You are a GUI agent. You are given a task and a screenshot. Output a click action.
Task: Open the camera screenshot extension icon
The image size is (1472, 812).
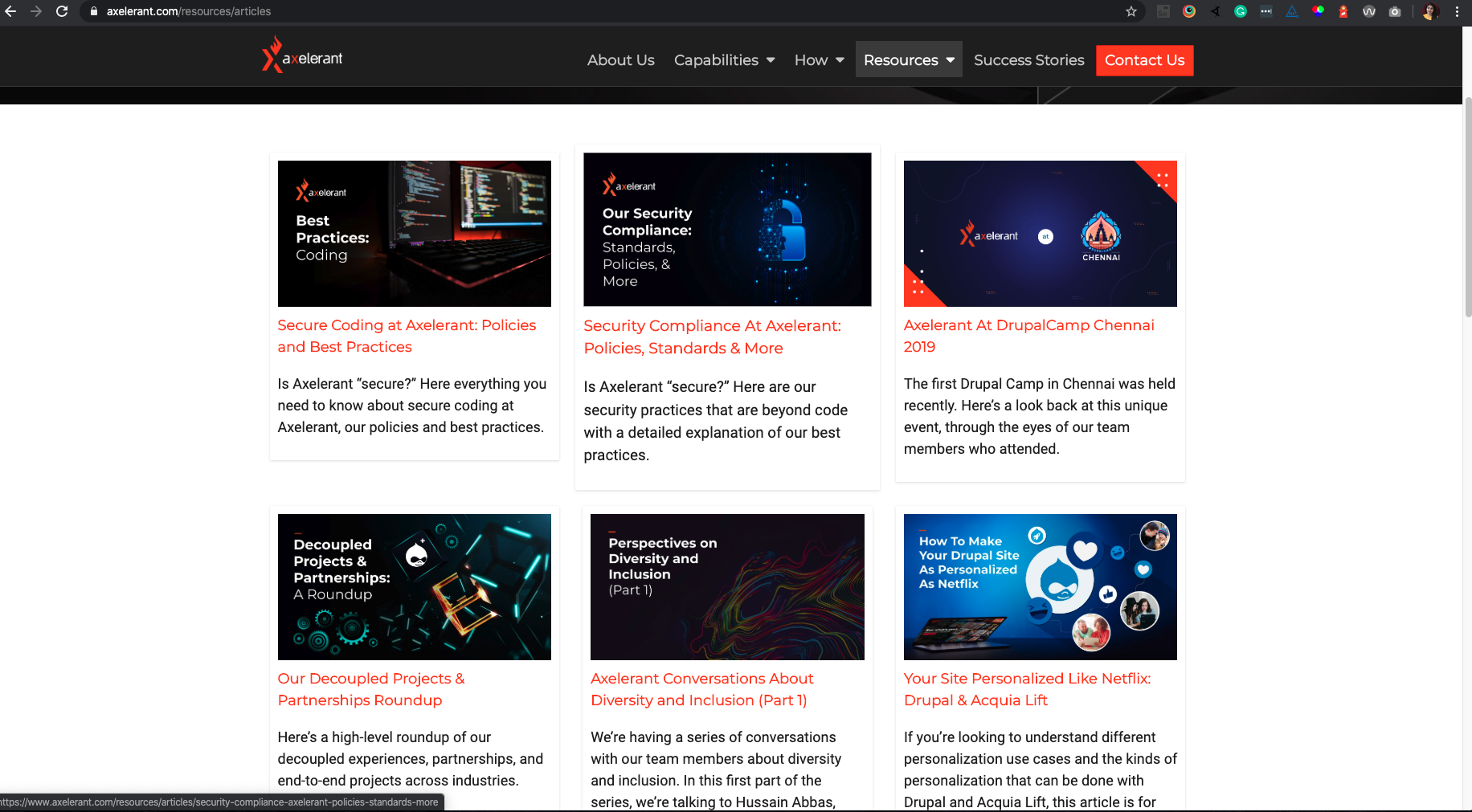pos(1395,11)
